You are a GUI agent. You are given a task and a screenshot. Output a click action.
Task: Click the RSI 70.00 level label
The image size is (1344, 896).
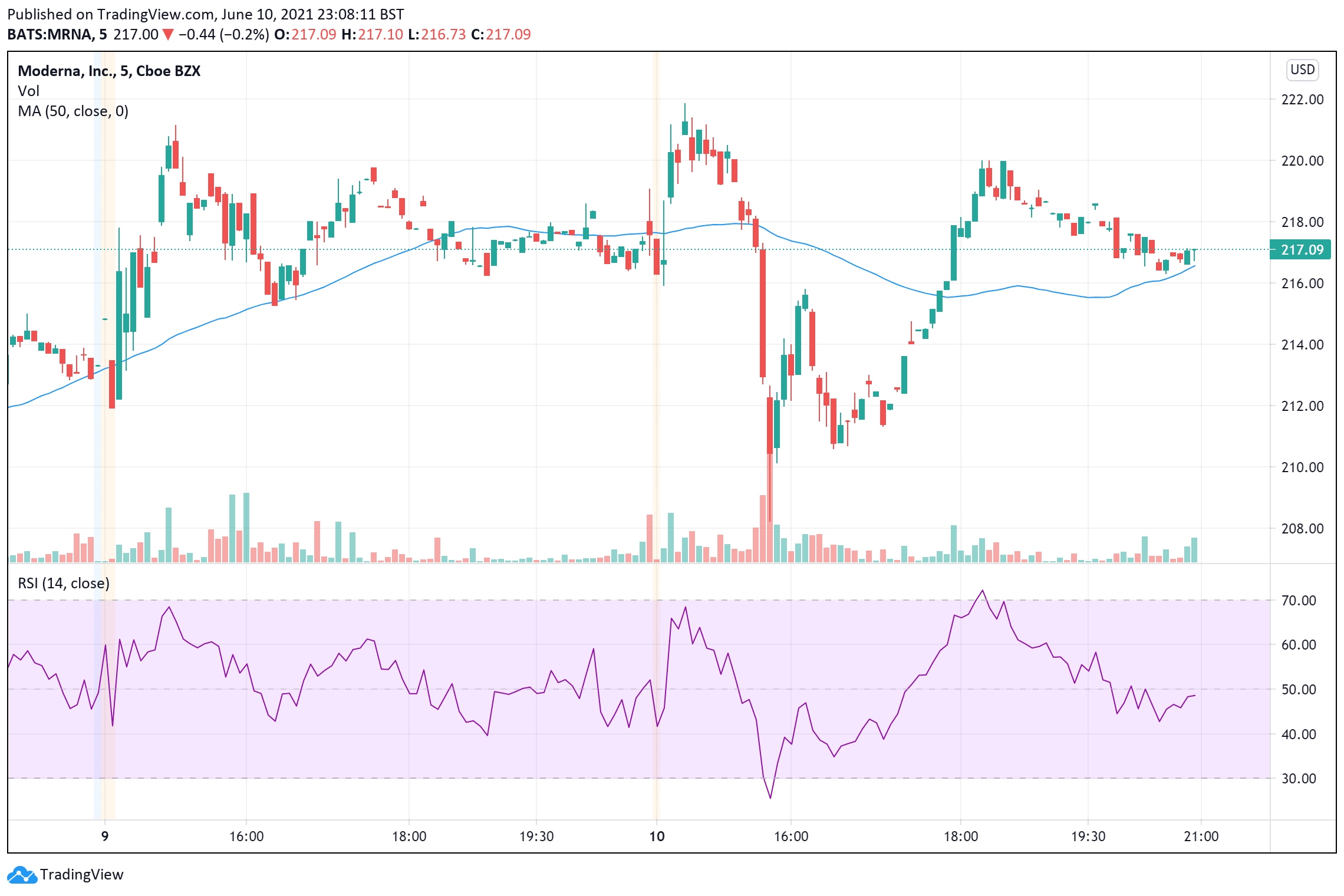[x=1299, y=600]
